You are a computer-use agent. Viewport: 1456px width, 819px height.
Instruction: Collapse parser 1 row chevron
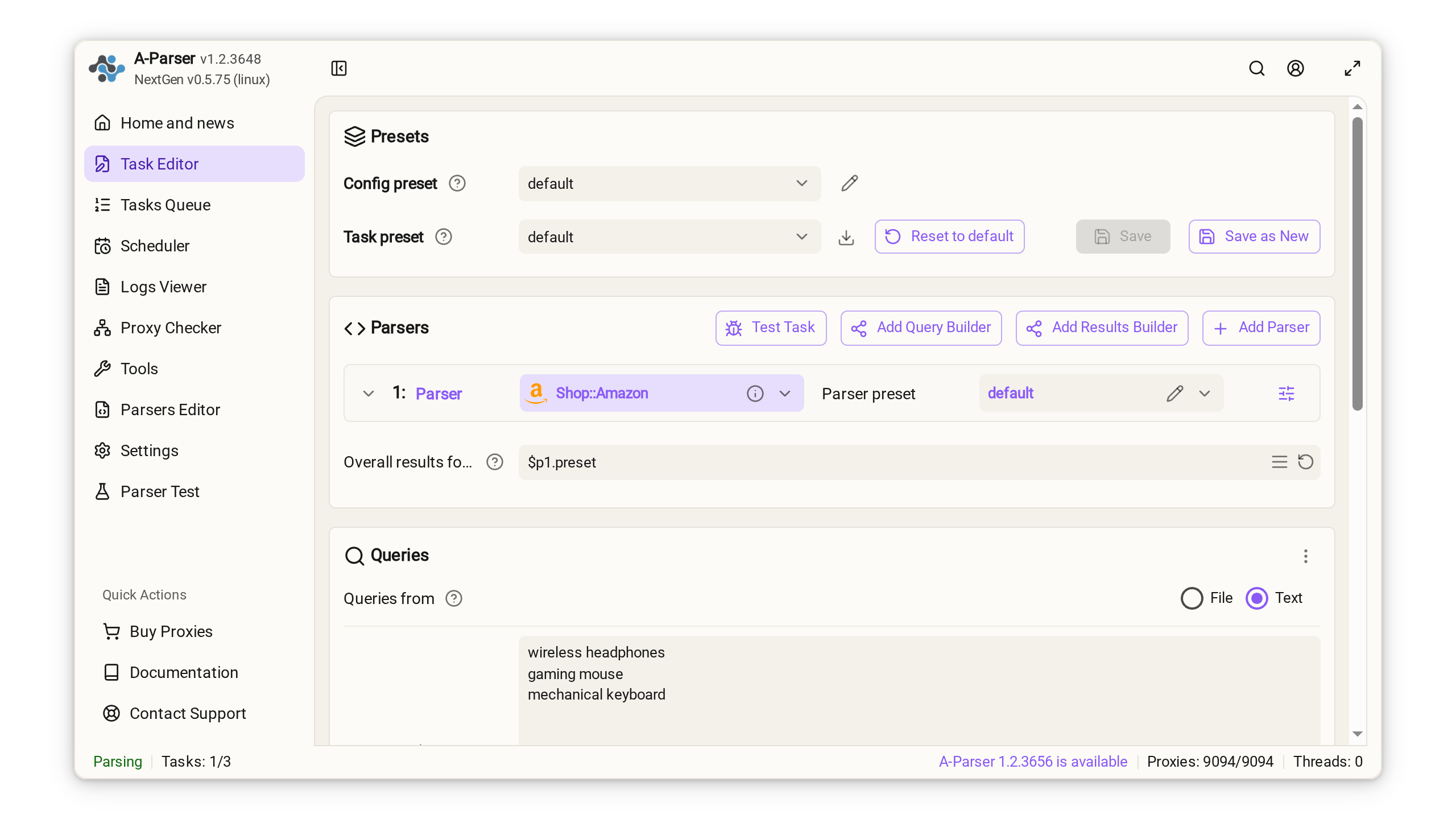369,393
